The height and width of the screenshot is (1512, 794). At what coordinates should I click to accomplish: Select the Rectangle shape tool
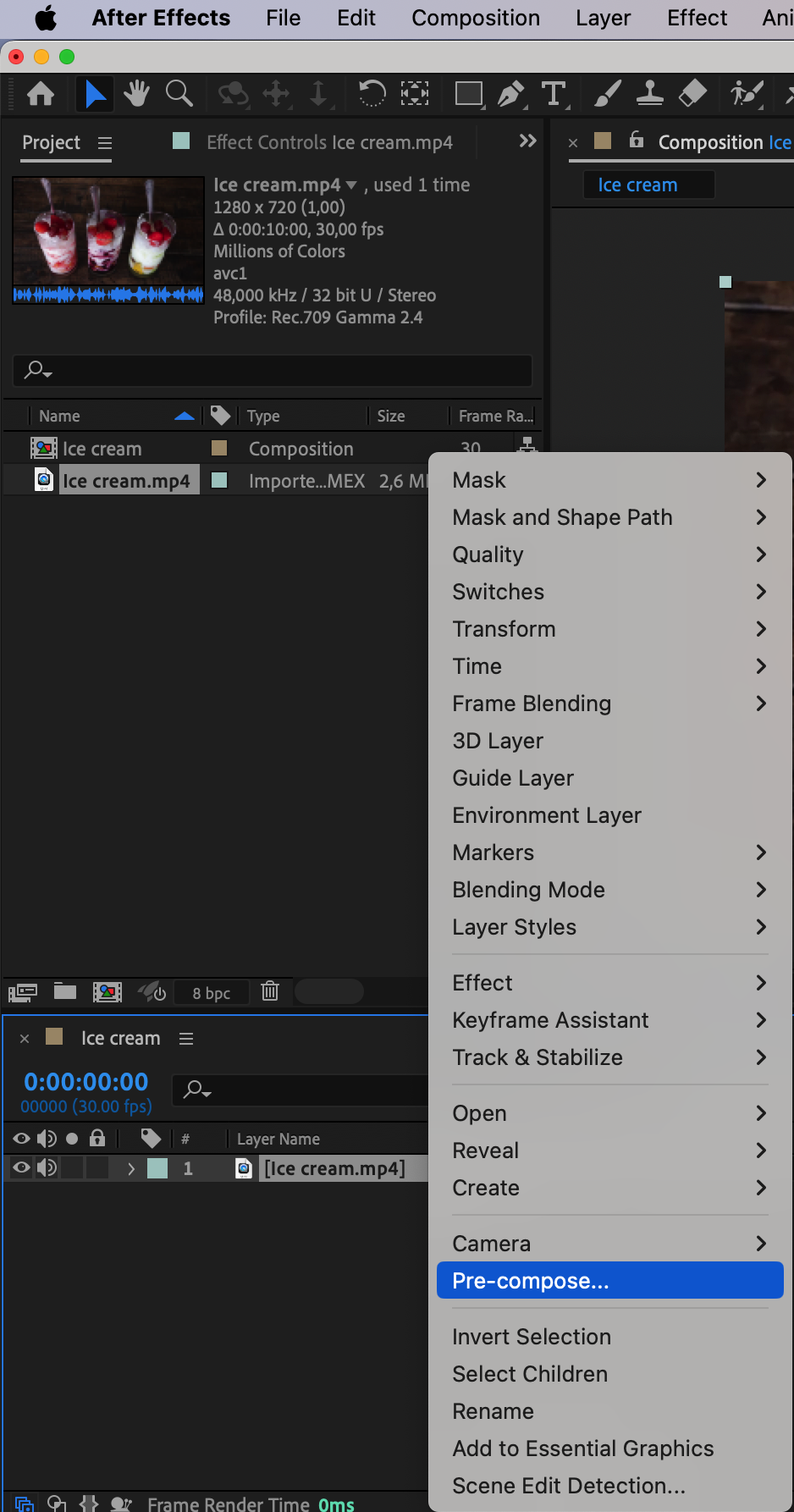[468, 93]
